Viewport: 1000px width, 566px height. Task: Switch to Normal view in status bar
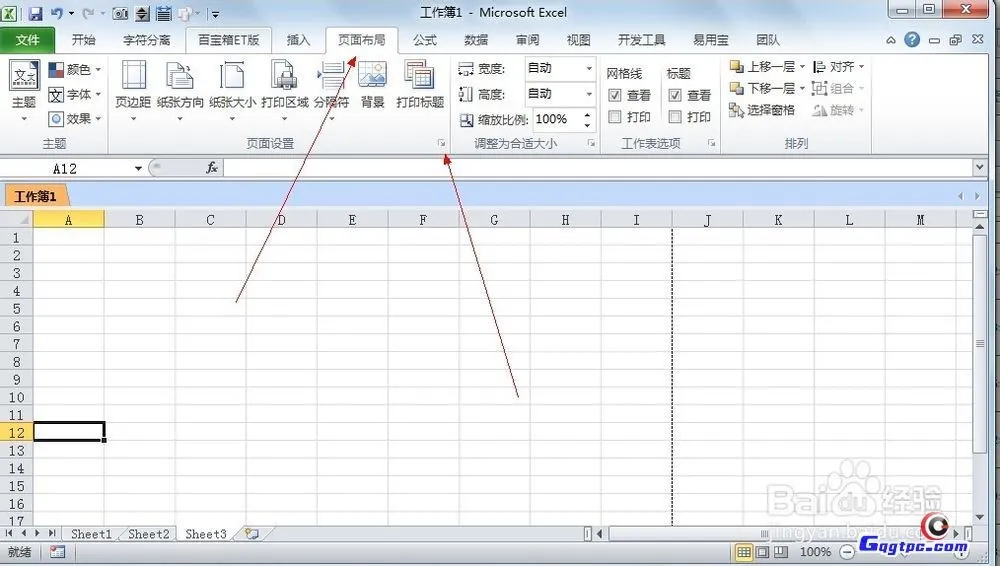pos(743,552)
